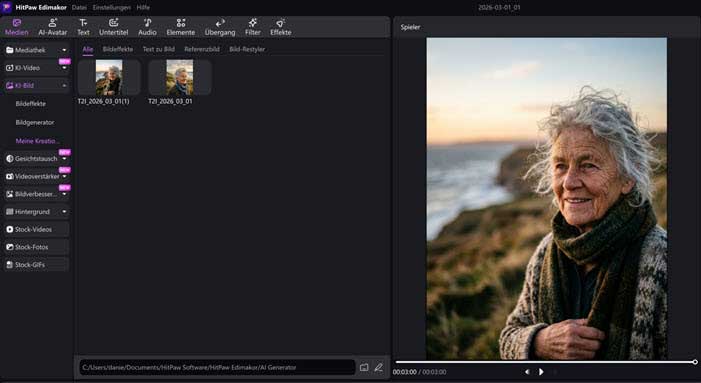This screenshot has height=383, width=701.
Task: Click the HitPaw Edimakor app logo
Action: 6,7
